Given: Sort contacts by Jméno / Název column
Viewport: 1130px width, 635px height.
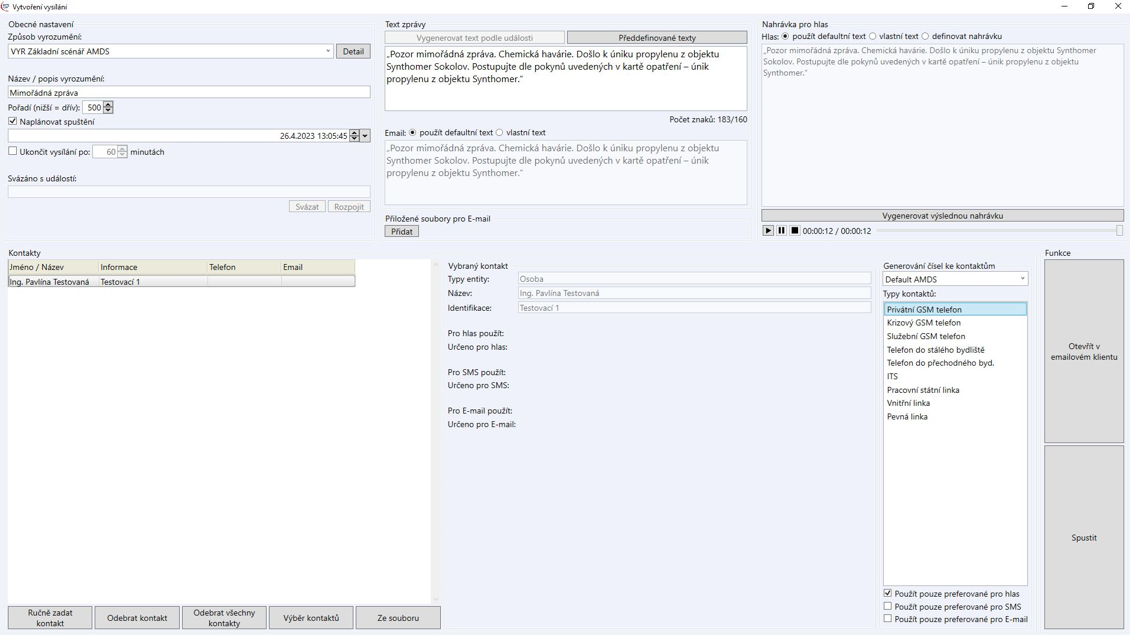Looking at the screenshot, I should 52,267.
